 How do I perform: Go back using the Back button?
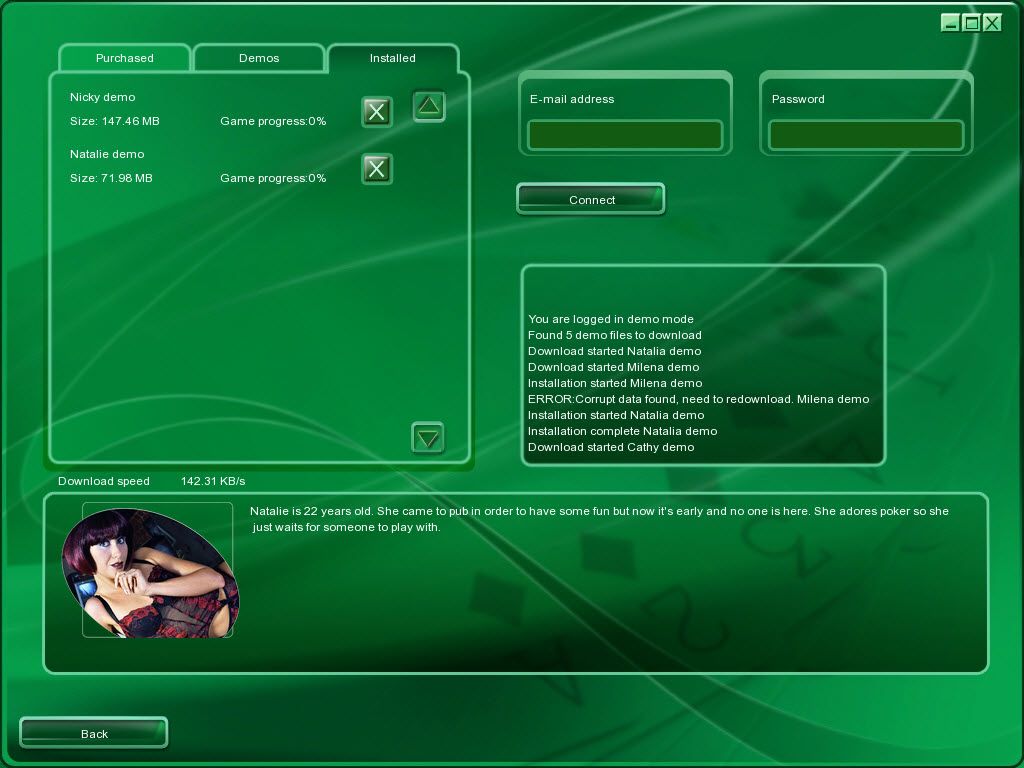(x=94, y=733)
